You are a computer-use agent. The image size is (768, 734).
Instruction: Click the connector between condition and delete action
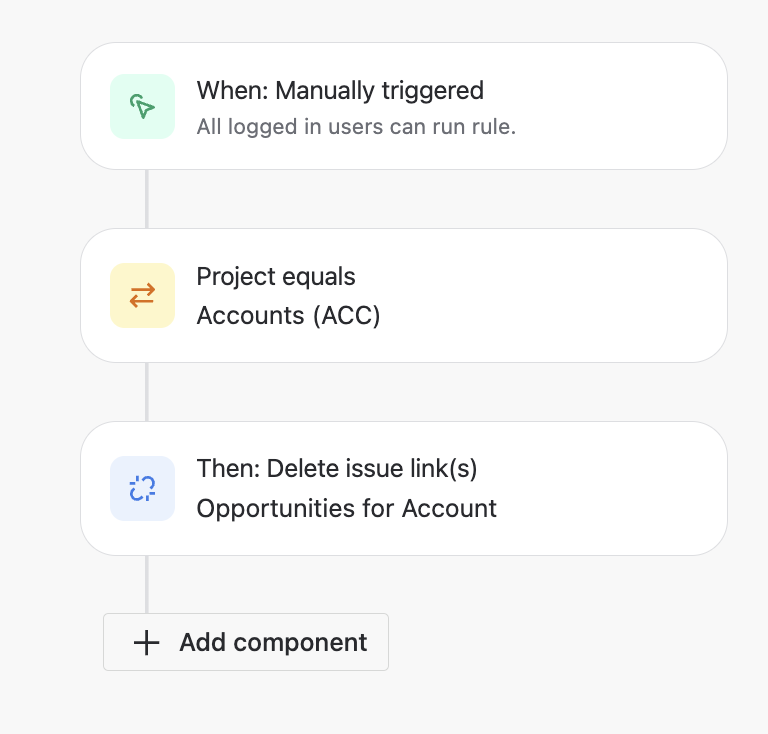coord(146,392)
